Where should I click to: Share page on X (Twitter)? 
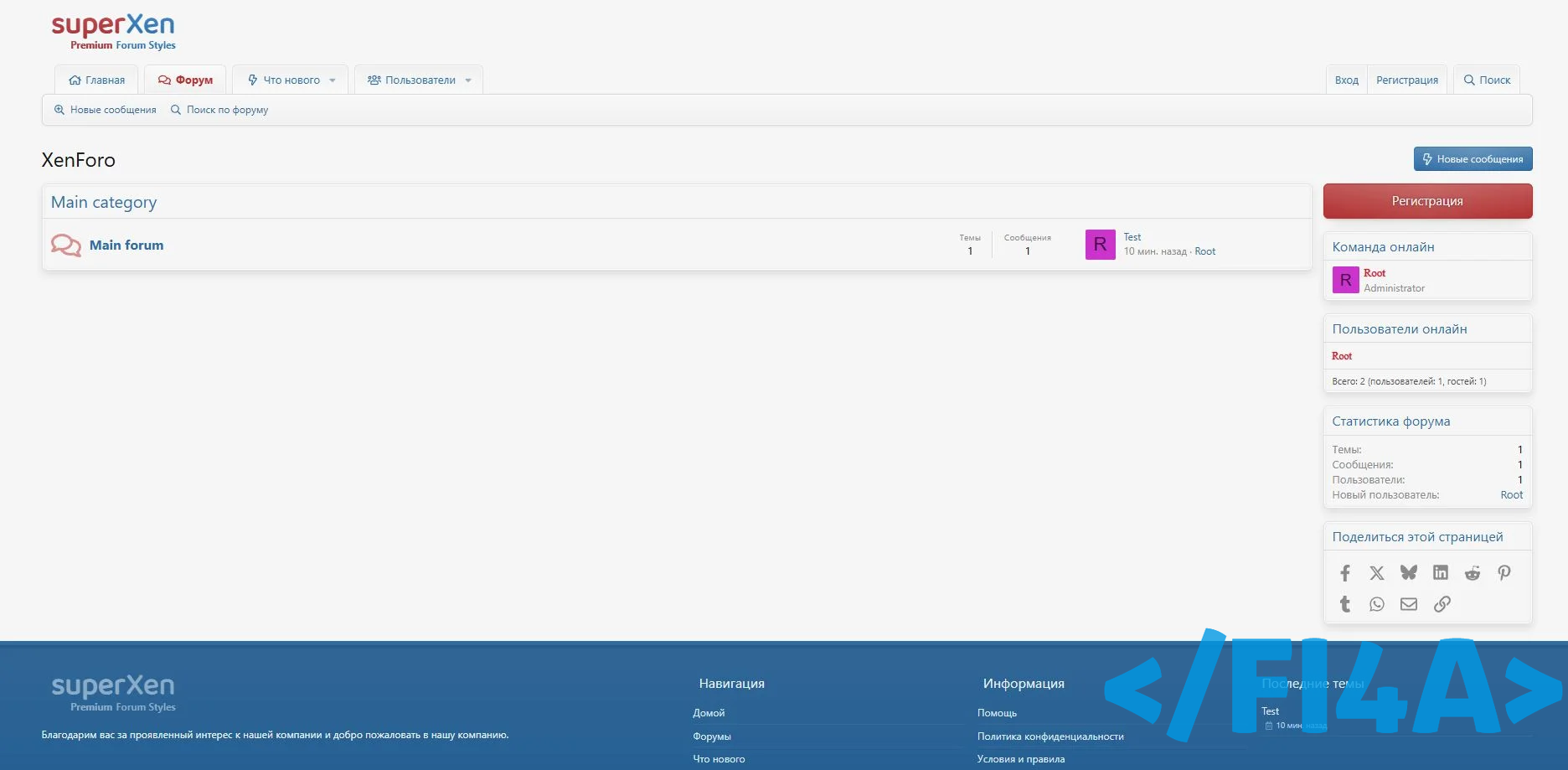point(1377,573)
